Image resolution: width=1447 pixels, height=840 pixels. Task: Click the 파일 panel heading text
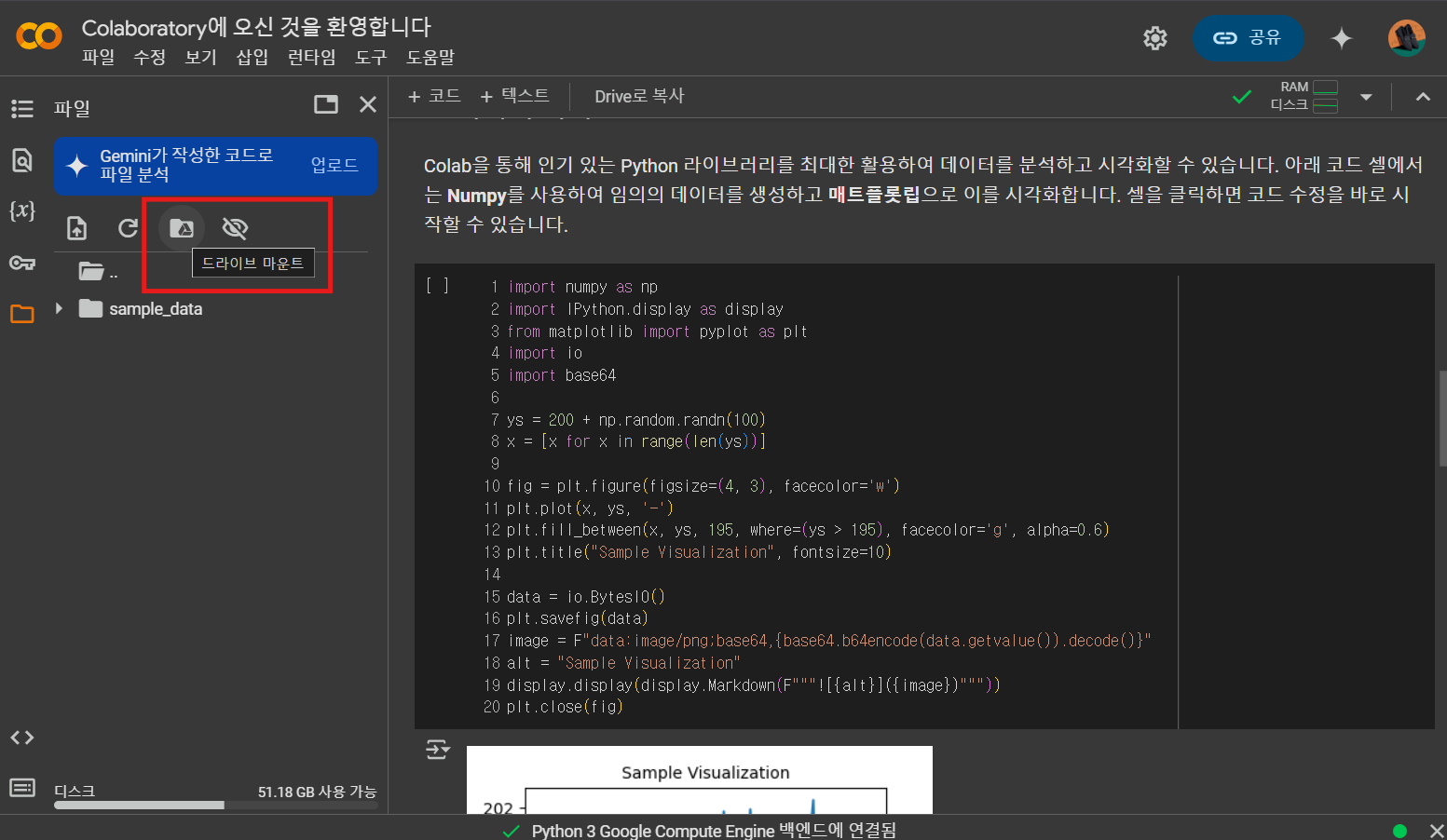(x=72, y=108)
